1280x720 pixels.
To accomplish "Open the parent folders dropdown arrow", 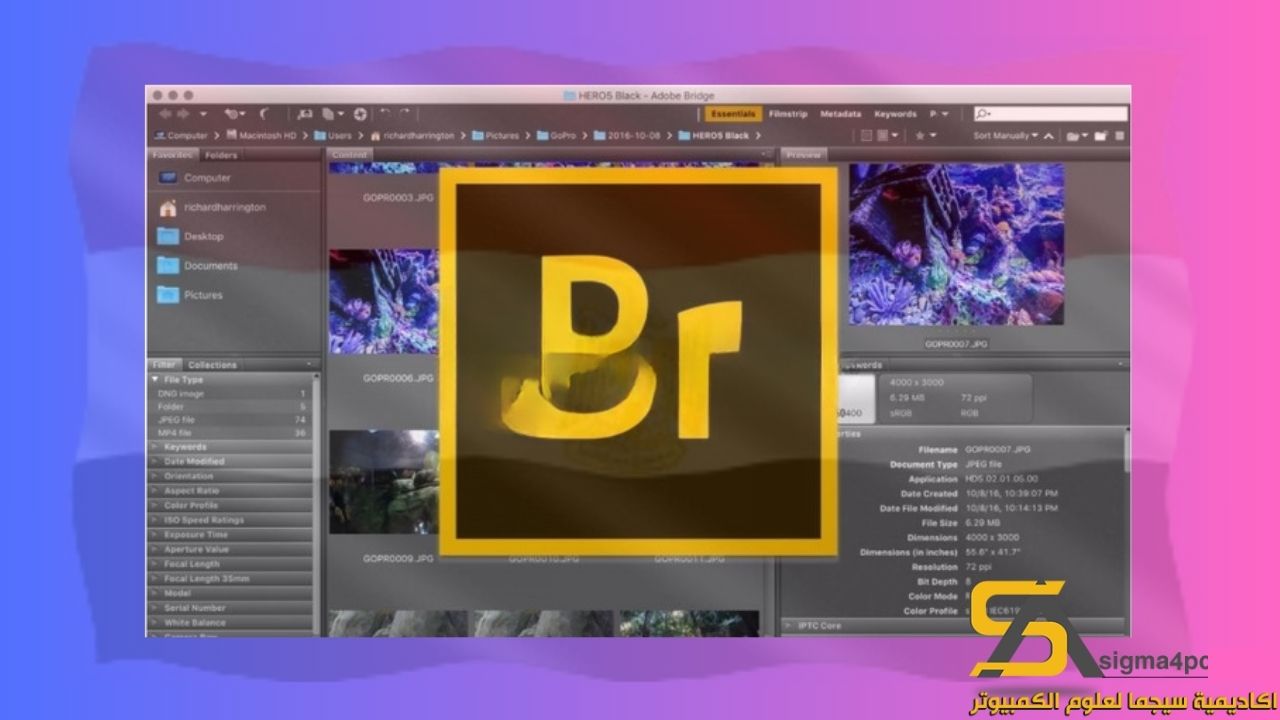I will click(x=204, y=115).
